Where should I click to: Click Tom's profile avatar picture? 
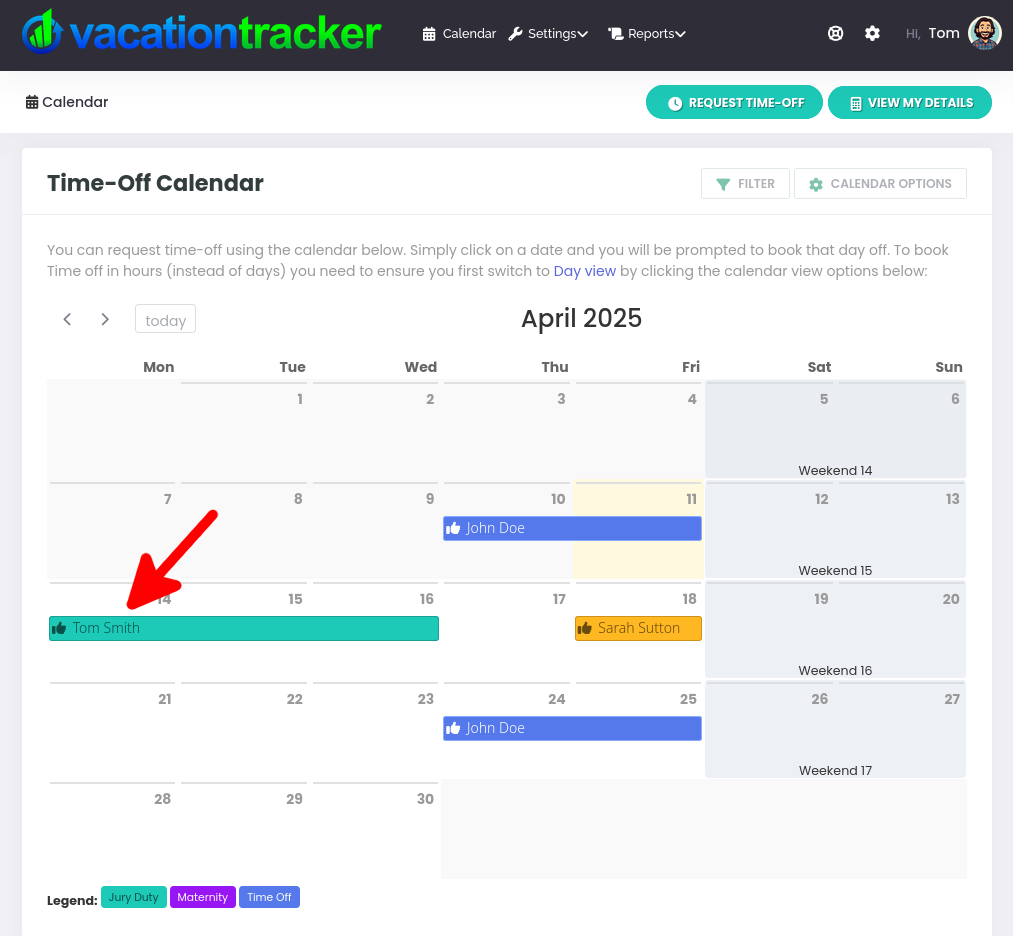(984, 33)
